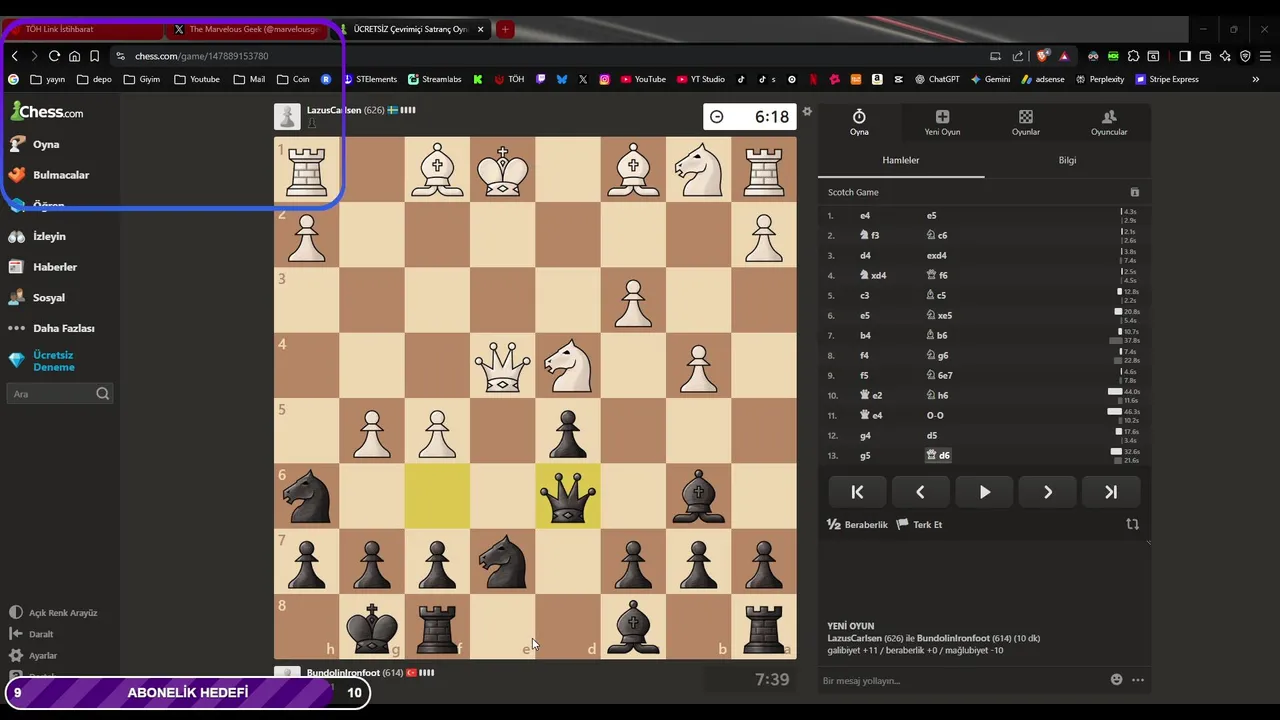
Task: Select the white queen on the board
Action: pos(502,365)
